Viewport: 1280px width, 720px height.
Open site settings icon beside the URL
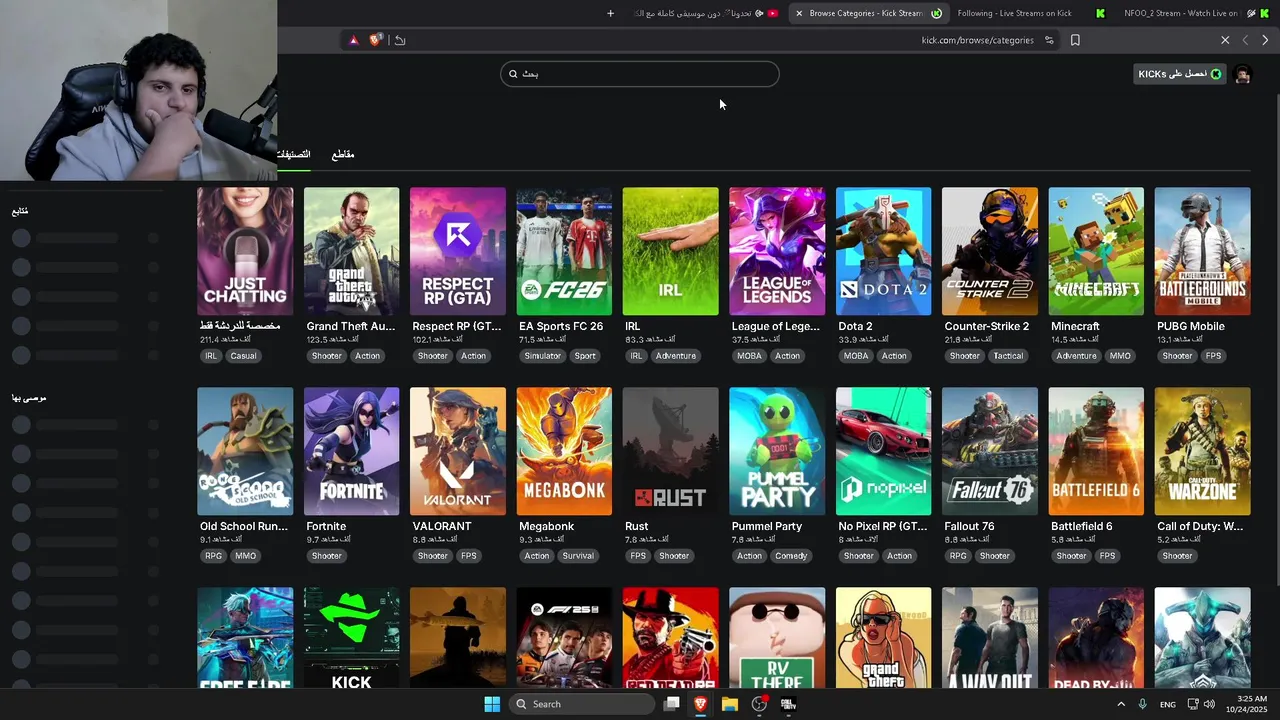pos(1049,40)
